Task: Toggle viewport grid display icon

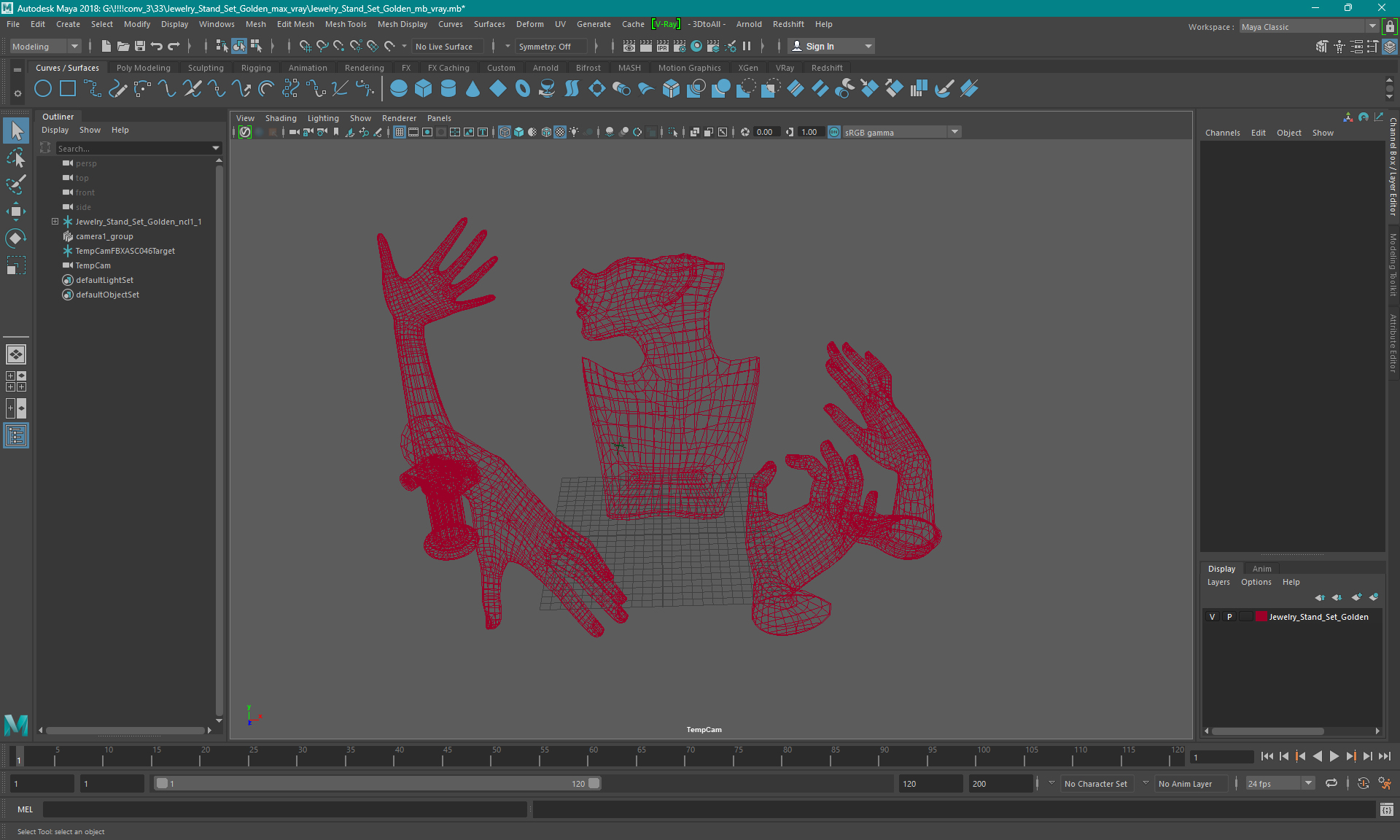Action: pyautogui.click(x=400, y=132)
